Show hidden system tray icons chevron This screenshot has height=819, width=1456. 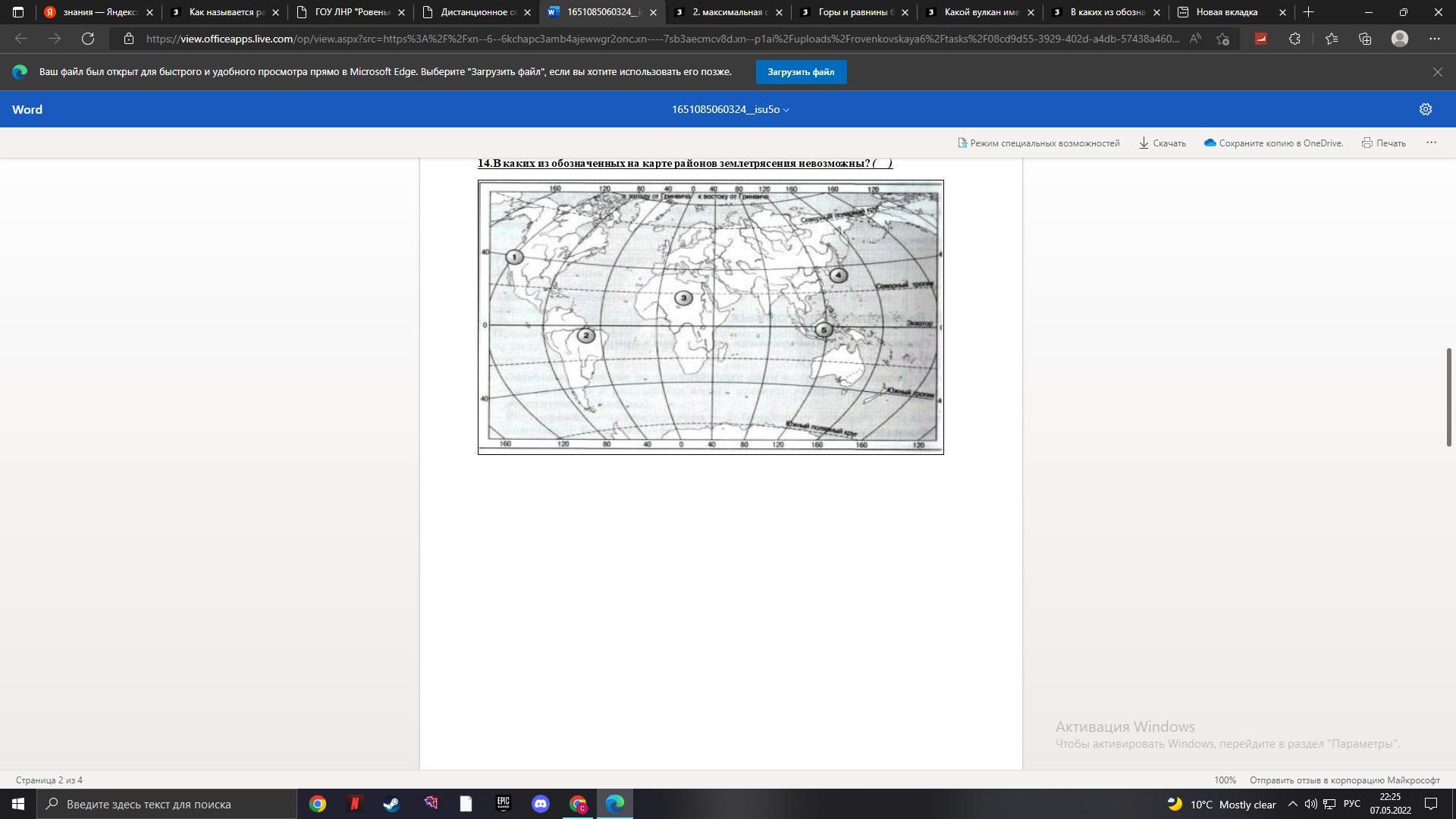point(1292,804)
